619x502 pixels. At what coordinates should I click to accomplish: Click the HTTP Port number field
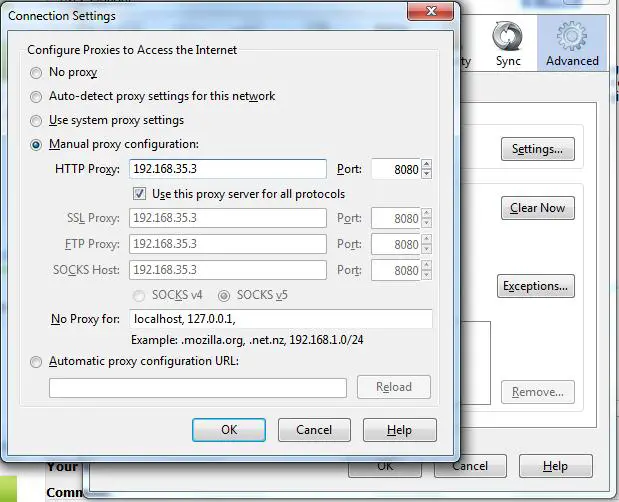tap(396, 169)
